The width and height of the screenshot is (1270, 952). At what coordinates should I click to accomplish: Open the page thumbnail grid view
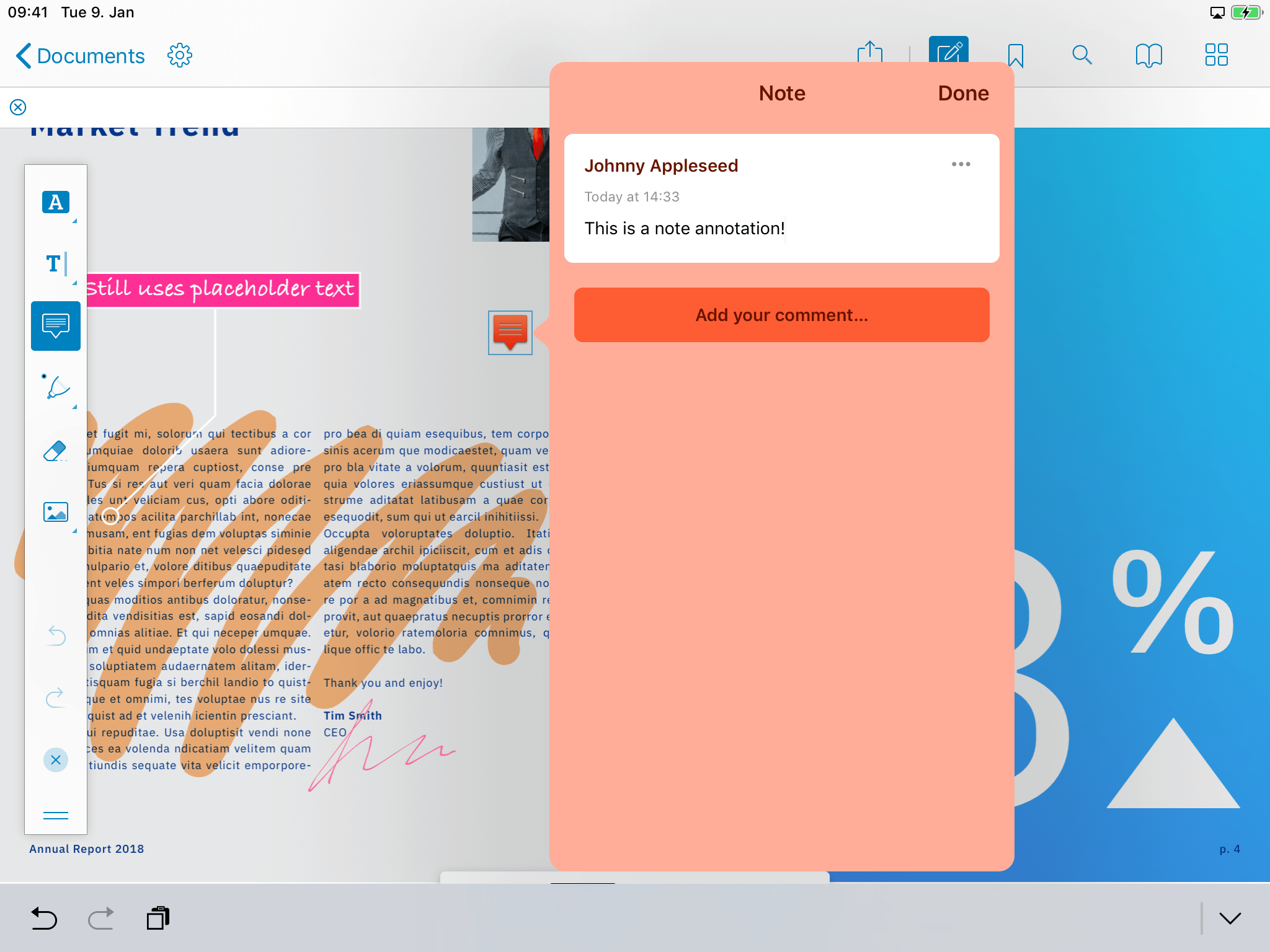(1215, 55)
